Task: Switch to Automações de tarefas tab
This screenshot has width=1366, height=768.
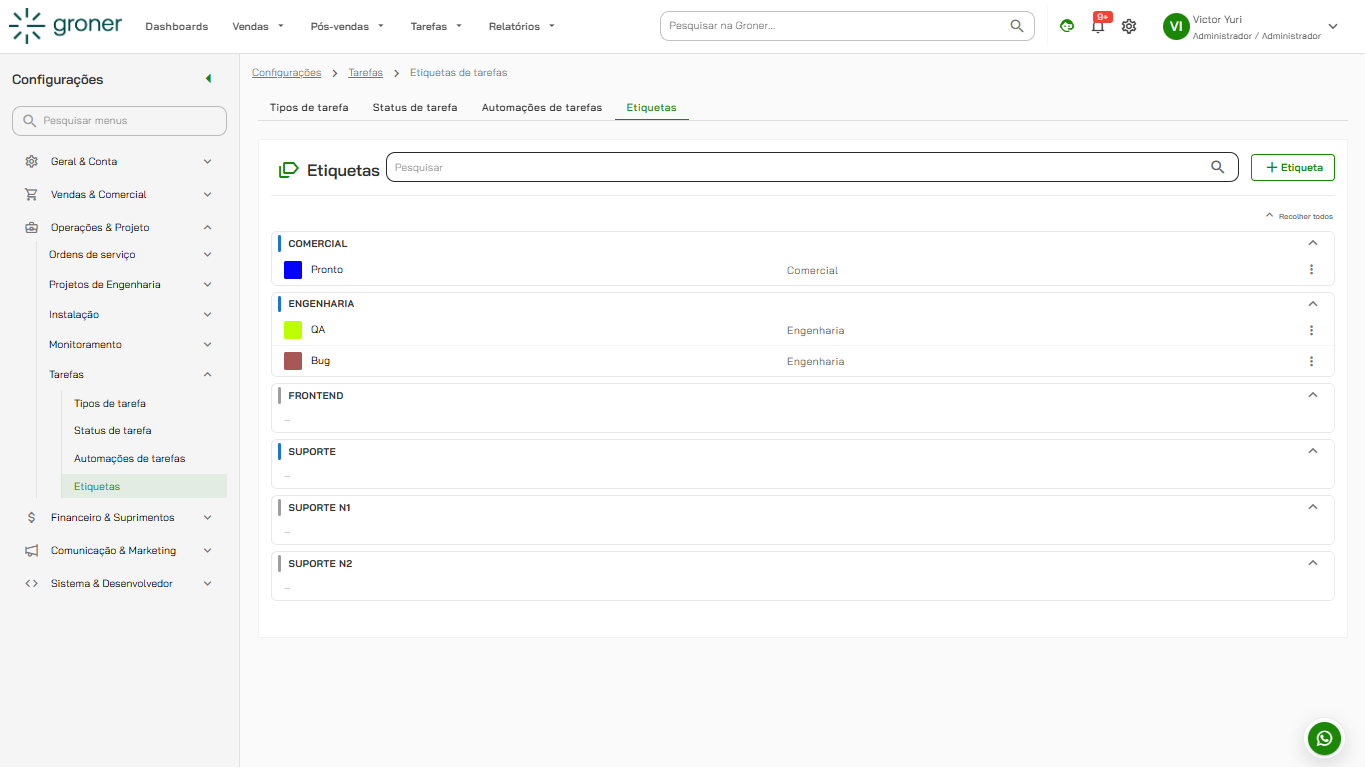Action: click(x=542, y=107)
